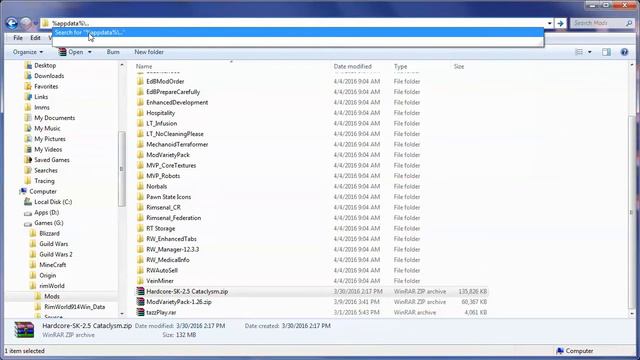Open the view options dropdown arrow
Viewport: 640px width, 360px height.
(x=589, y=52)
